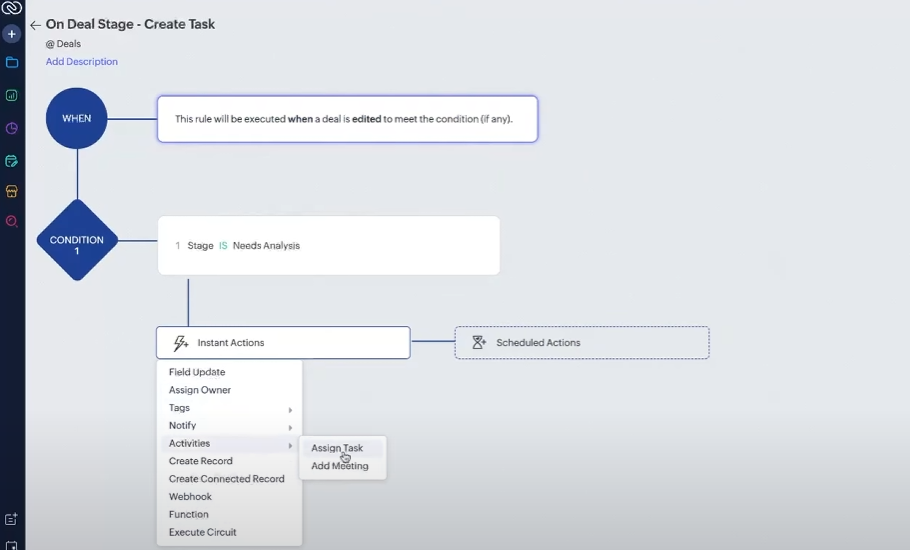910x550 pixels.
Task: Click the Instant Actions button
Action: click(283, 343)
